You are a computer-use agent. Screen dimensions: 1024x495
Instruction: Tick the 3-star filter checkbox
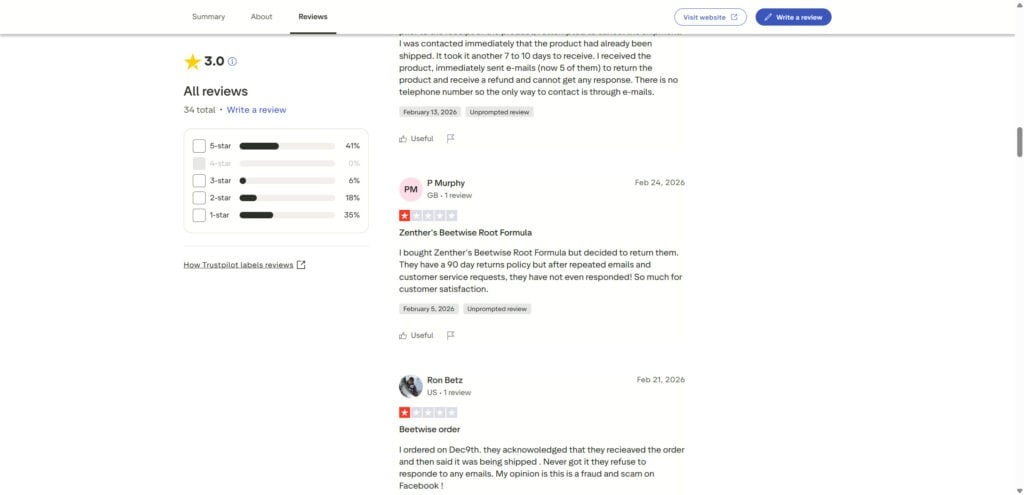[x=199, y=181]
